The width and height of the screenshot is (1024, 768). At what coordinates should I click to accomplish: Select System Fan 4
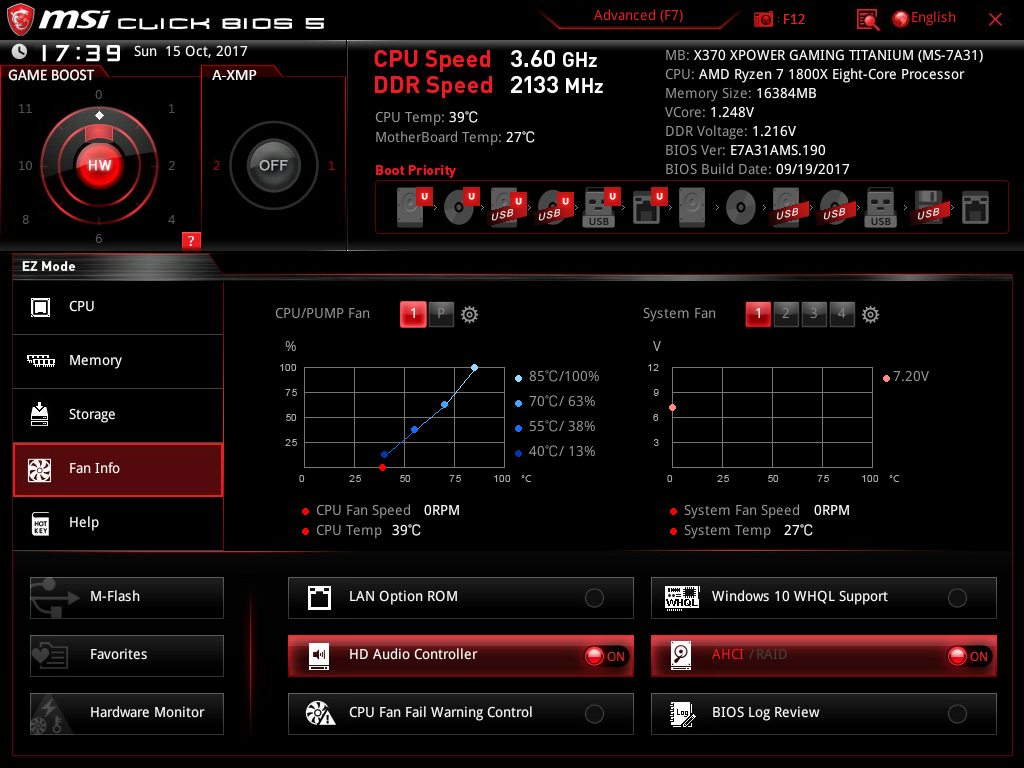click(842, 314)
